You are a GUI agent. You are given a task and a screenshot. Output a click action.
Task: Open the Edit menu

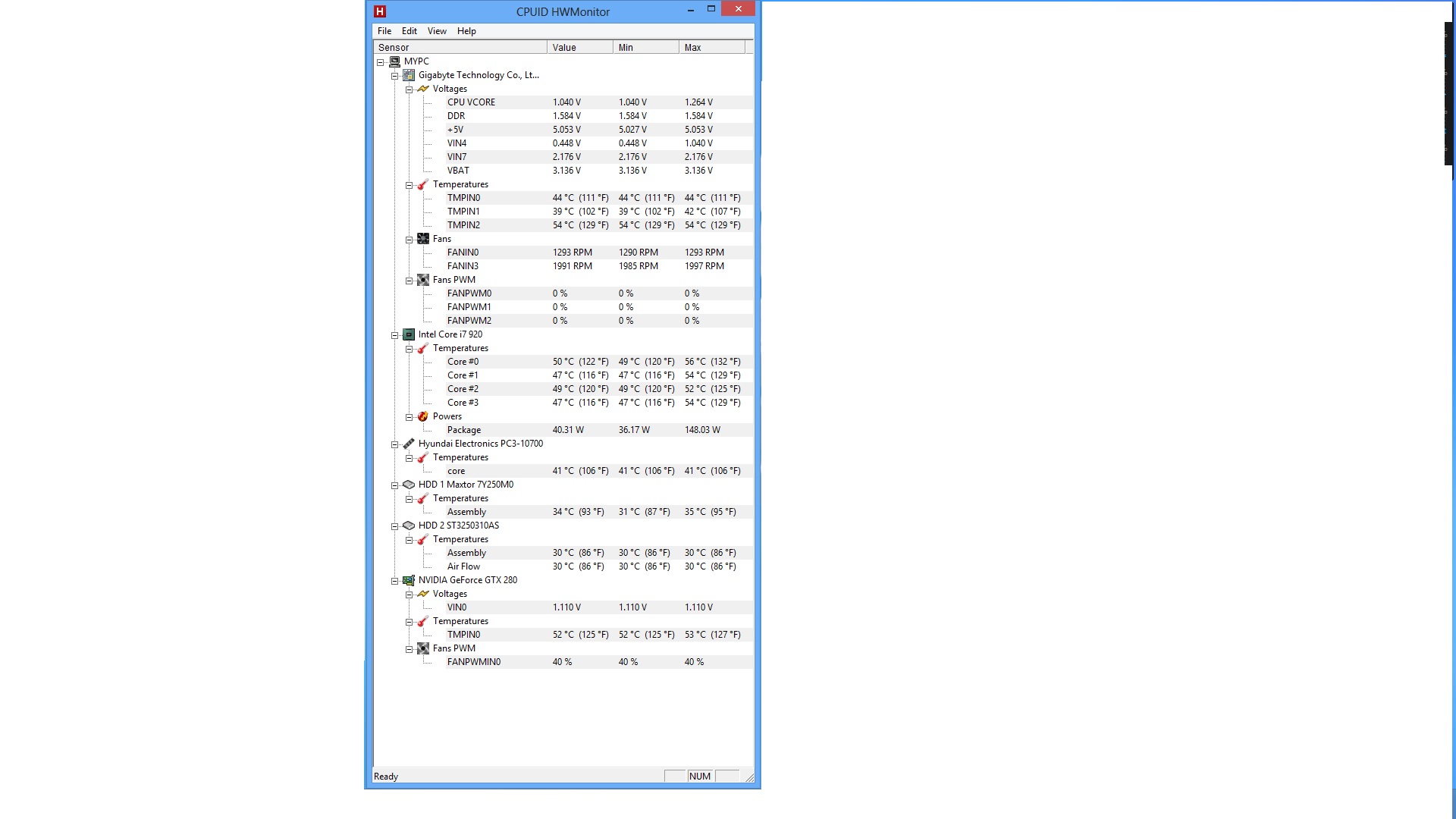click(409, 31)
